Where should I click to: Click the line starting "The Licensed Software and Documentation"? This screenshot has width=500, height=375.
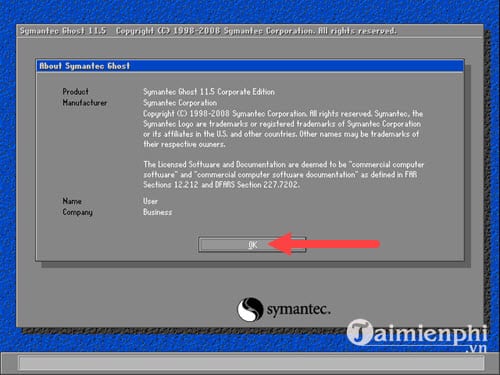(x=284, y=164)
